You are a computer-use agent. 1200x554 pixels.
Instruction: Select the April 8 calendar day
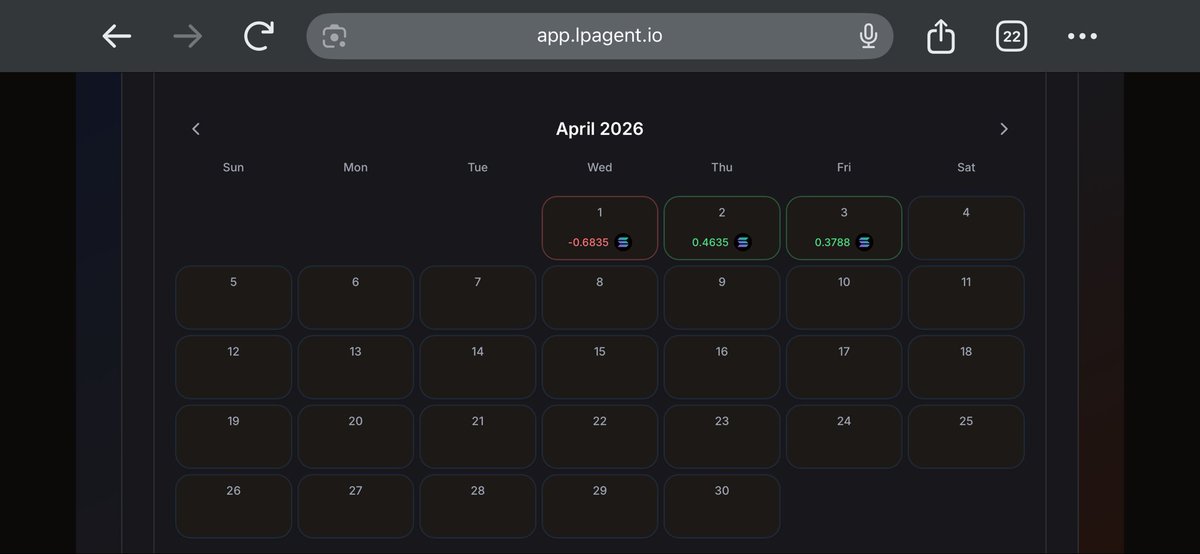(600, 297)
